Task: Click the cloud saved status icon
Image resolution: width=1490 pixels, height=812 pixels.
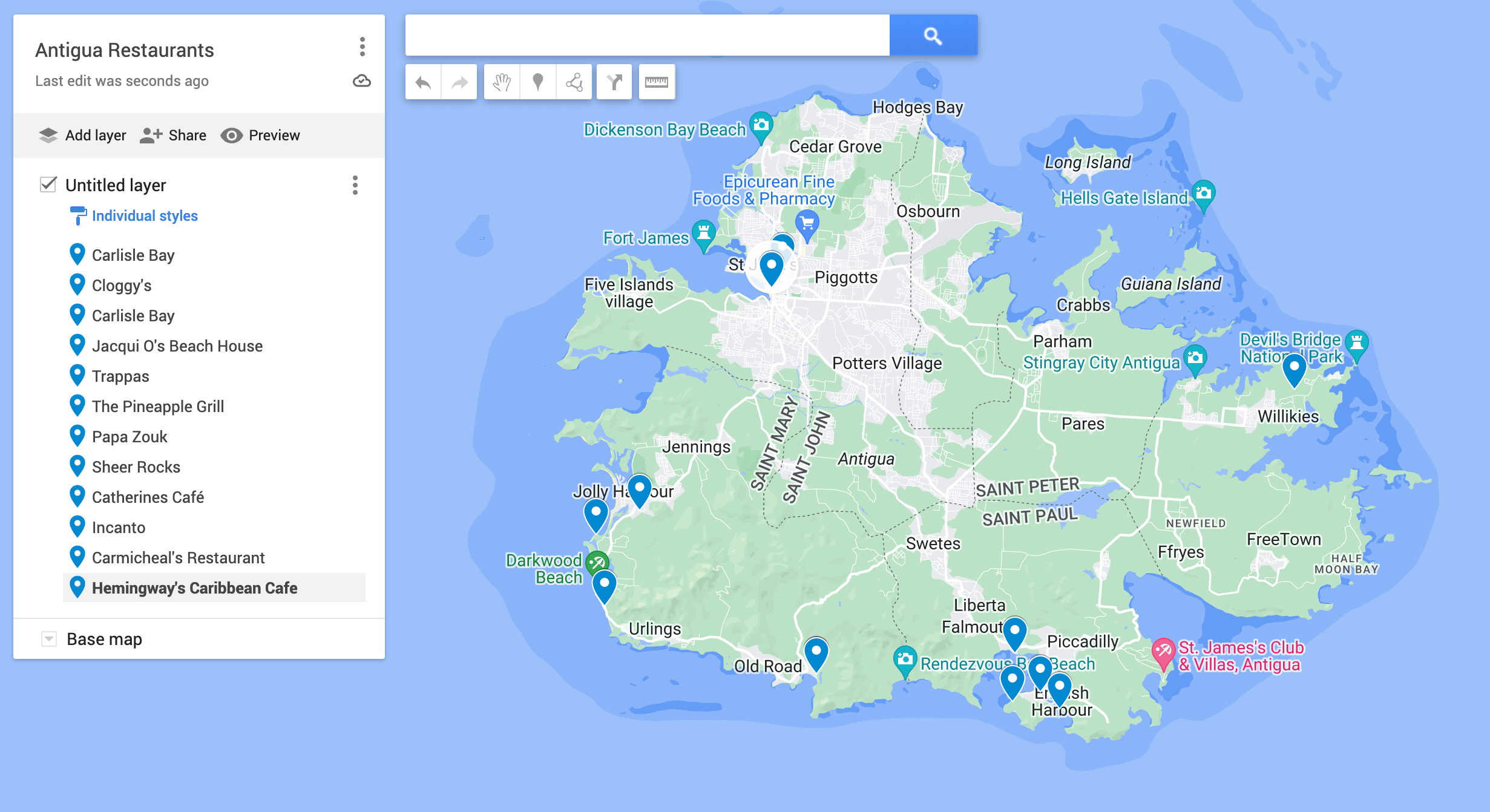Action: tap(362, 81)
